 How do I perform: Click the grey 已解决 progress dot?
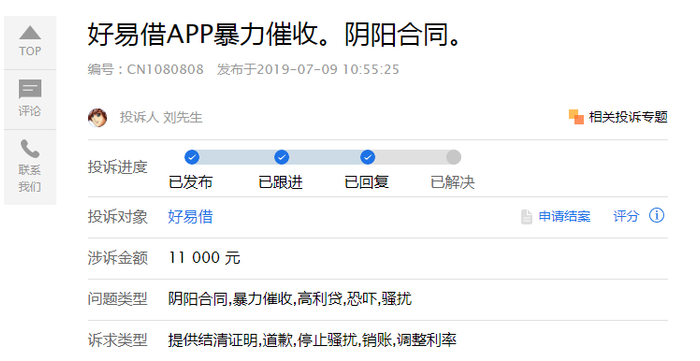453,157
